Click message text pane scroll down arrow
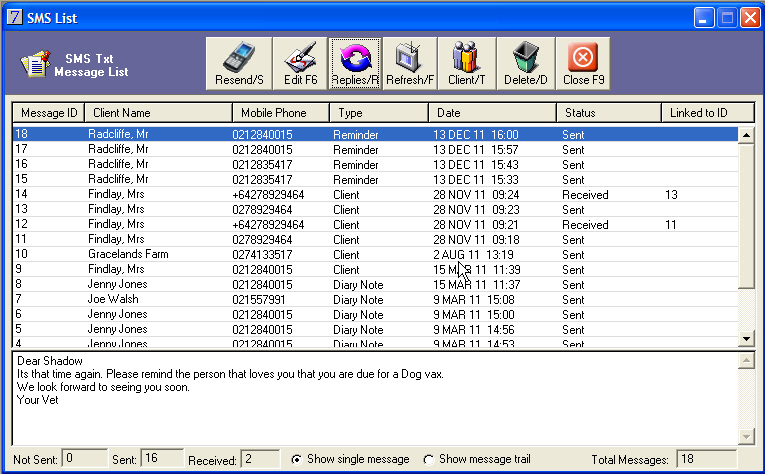 click(746, 436)
